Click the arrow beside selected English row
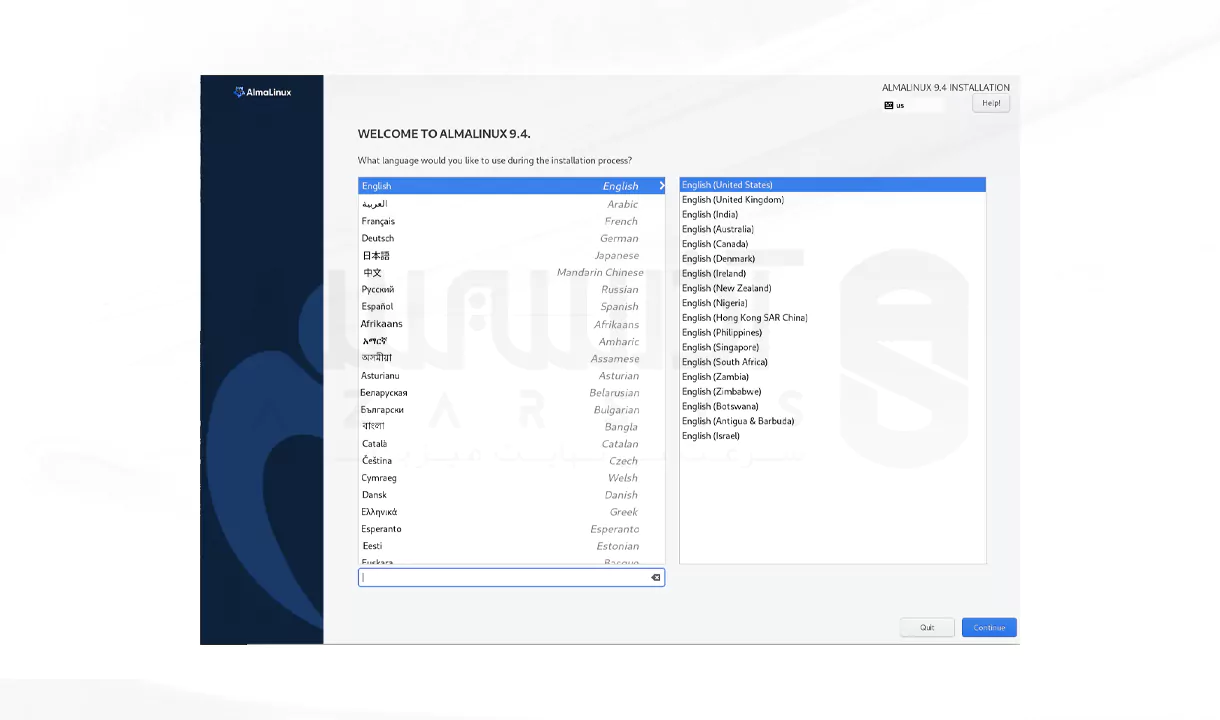Image resolution: width=1220 pixels, height=720 pixels. [x=661, y=186]
